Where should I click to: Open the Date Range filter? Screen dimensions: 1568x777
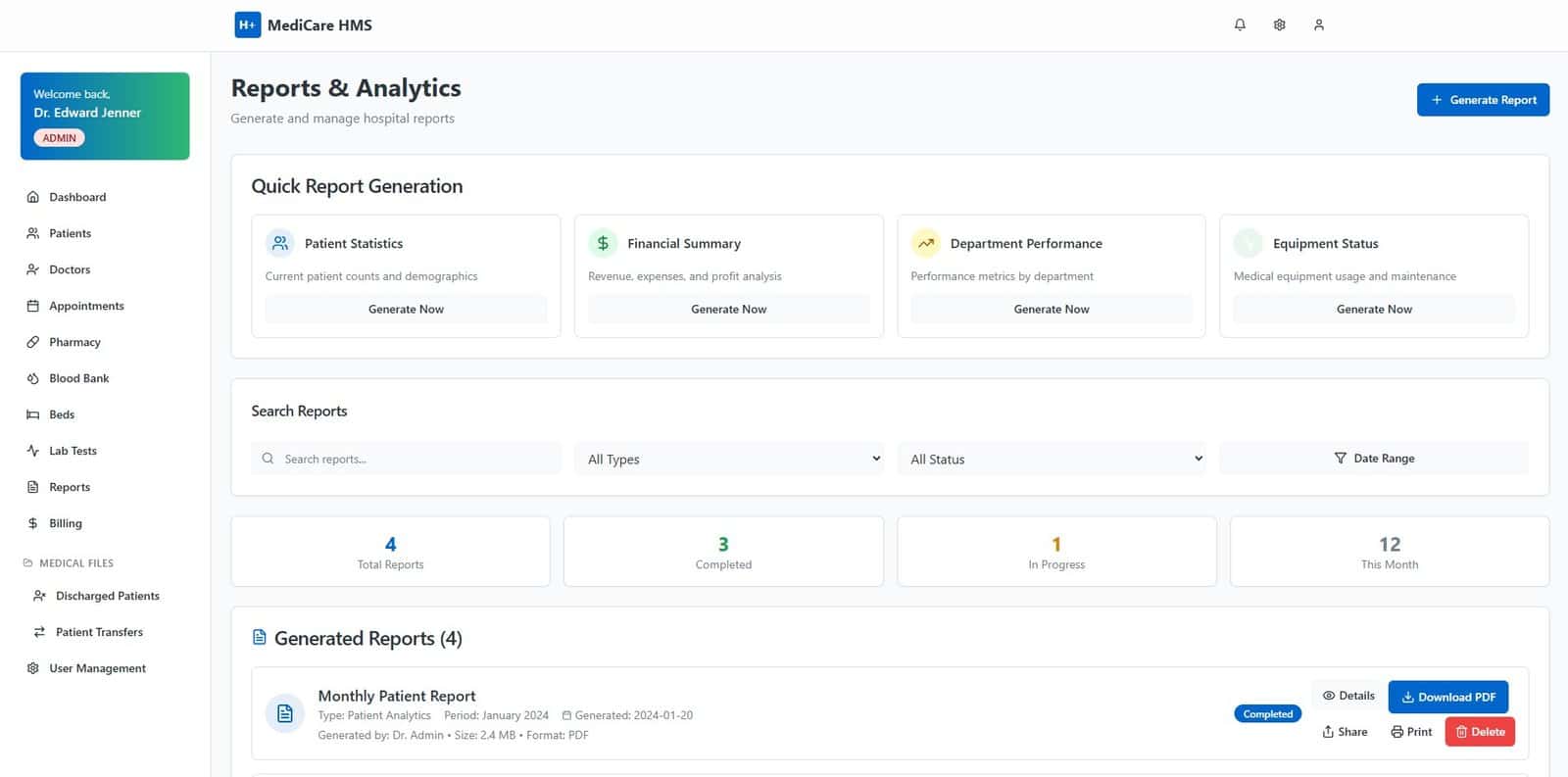click(x=1374, y=459)
